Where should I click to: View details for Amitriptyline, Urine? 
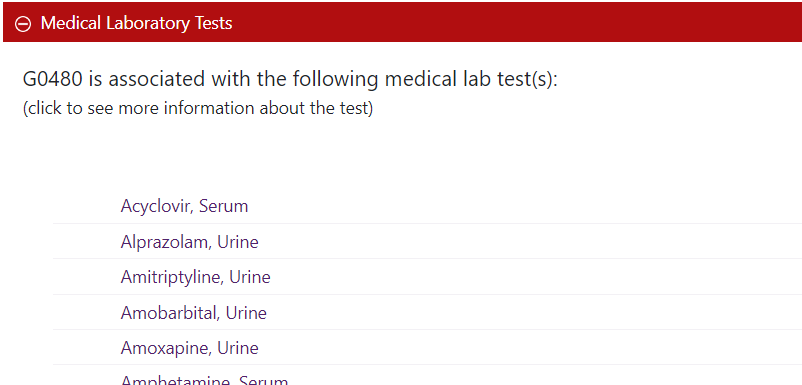(x=195, y=277)
